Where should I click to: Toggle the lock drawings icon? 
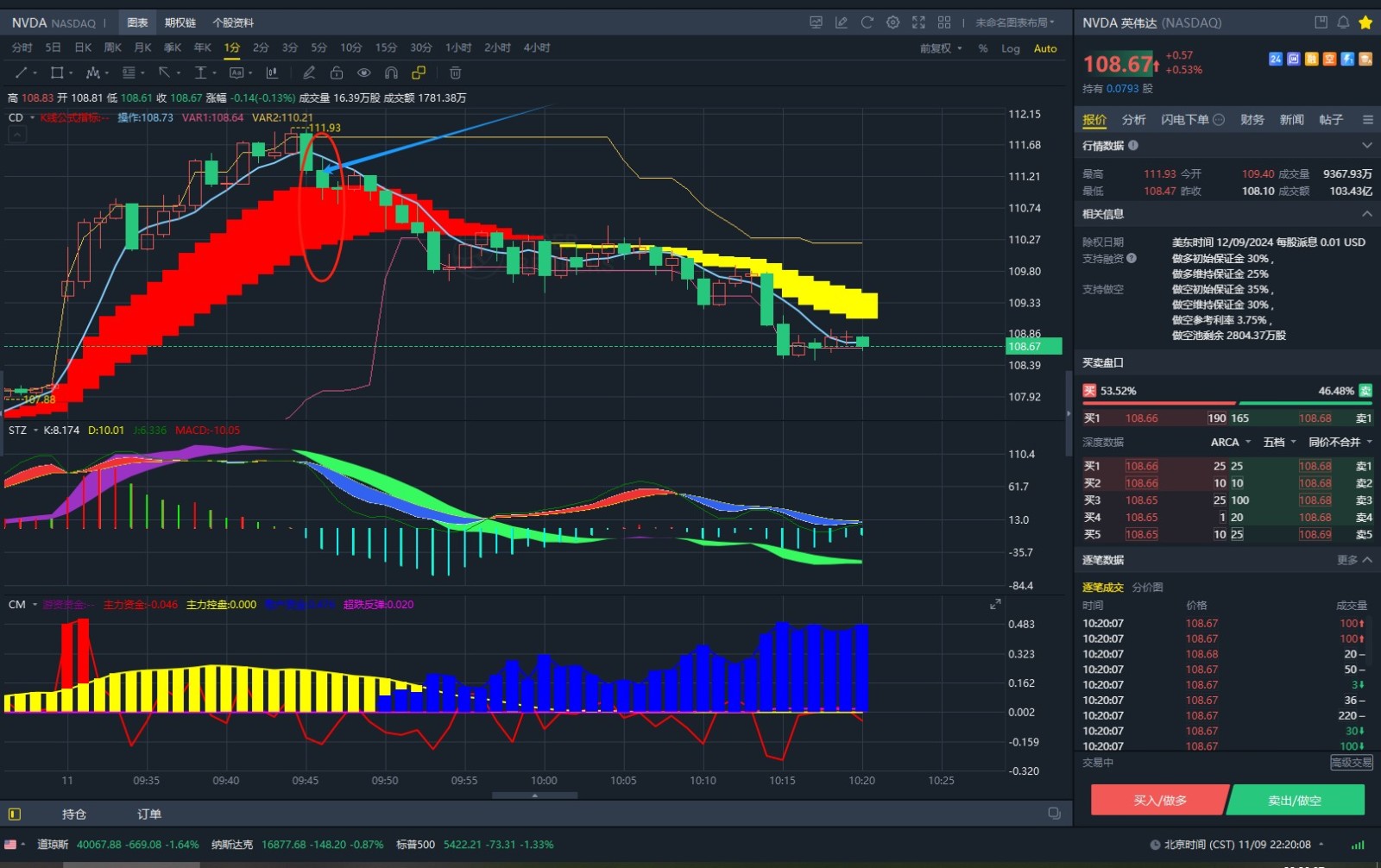[x=337, y=72]
